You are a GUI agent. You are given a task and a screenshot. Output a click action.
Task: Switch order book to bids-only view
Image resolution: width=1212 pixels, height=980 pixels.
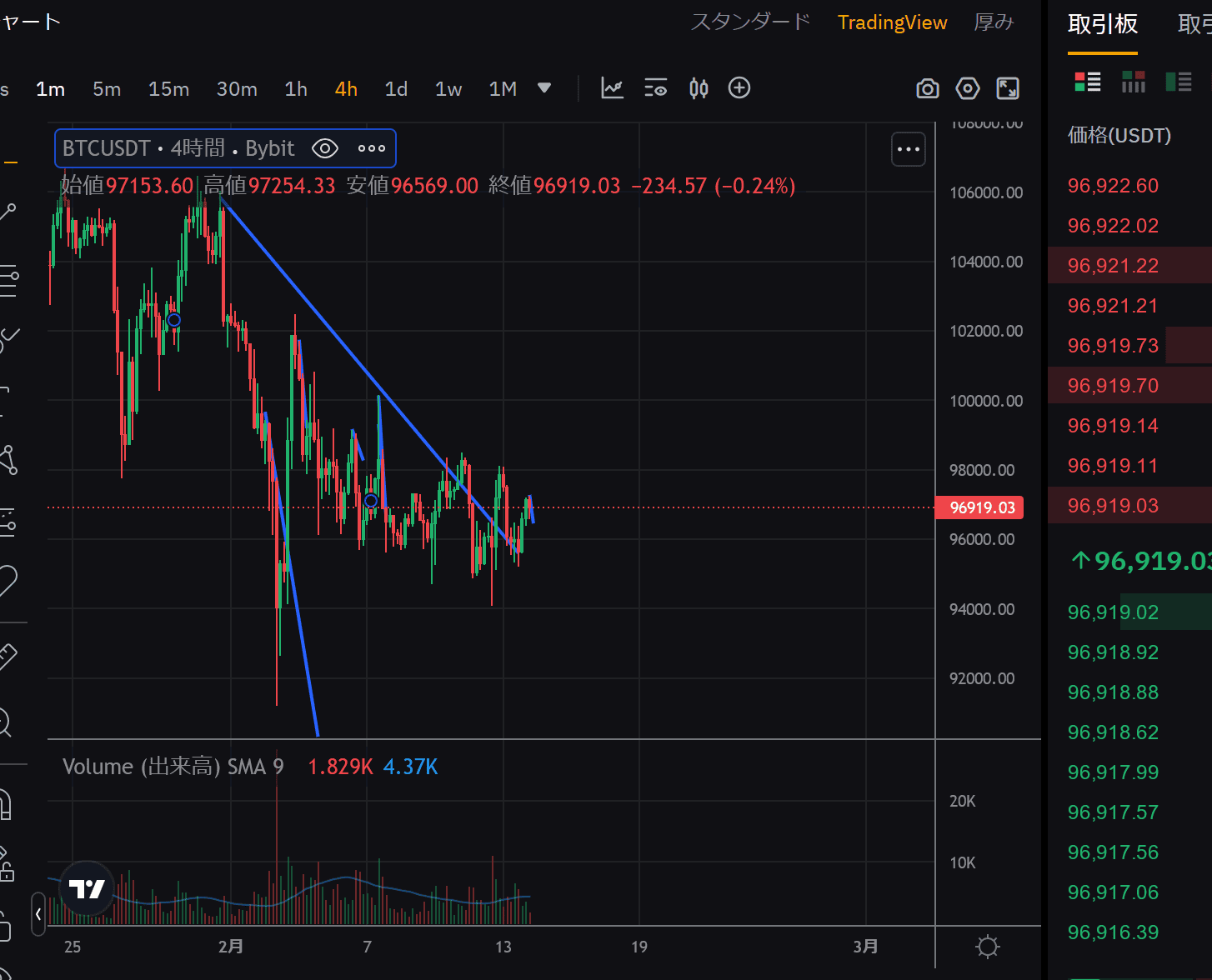pyautogui.click(x=1178, y=82)
